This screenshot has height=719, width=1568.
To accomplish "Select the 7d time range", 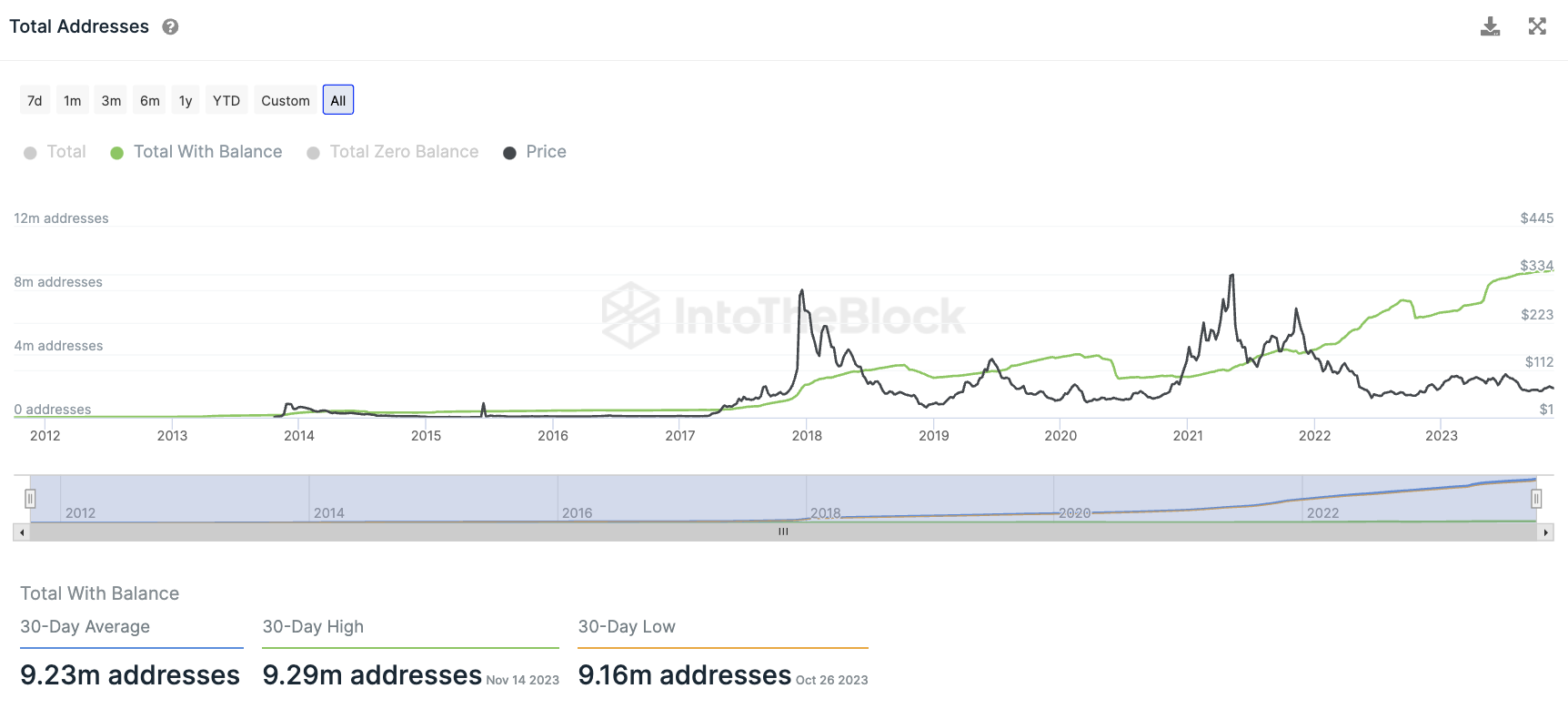I will [35, 100].
